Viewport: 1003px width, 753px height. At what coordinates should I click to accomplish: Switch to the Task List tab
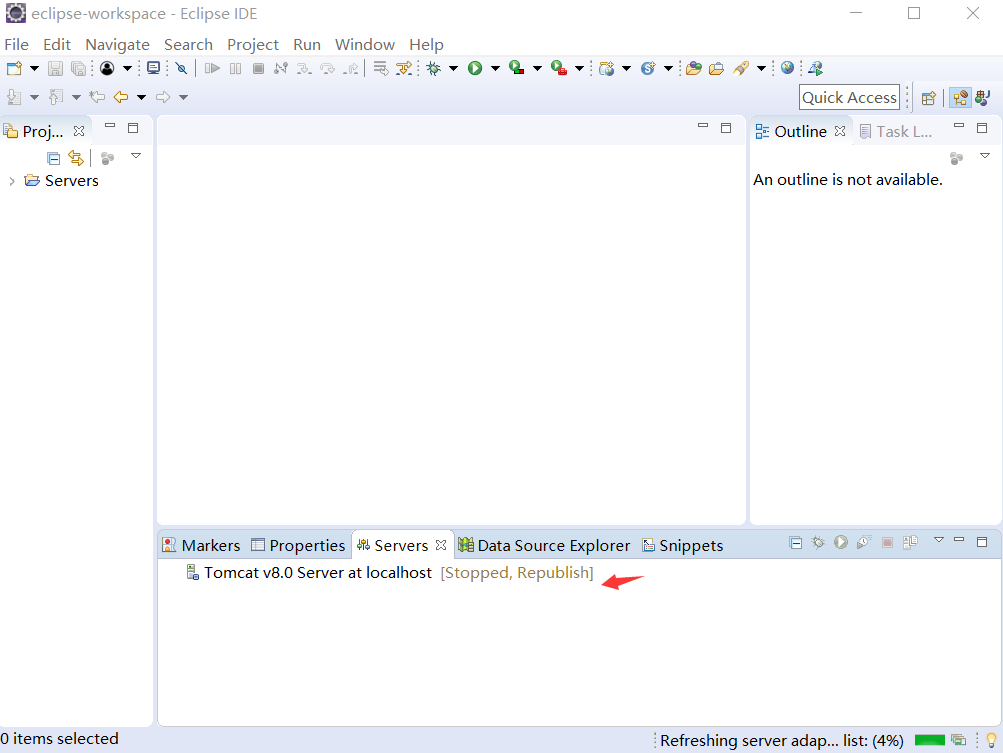896,131
